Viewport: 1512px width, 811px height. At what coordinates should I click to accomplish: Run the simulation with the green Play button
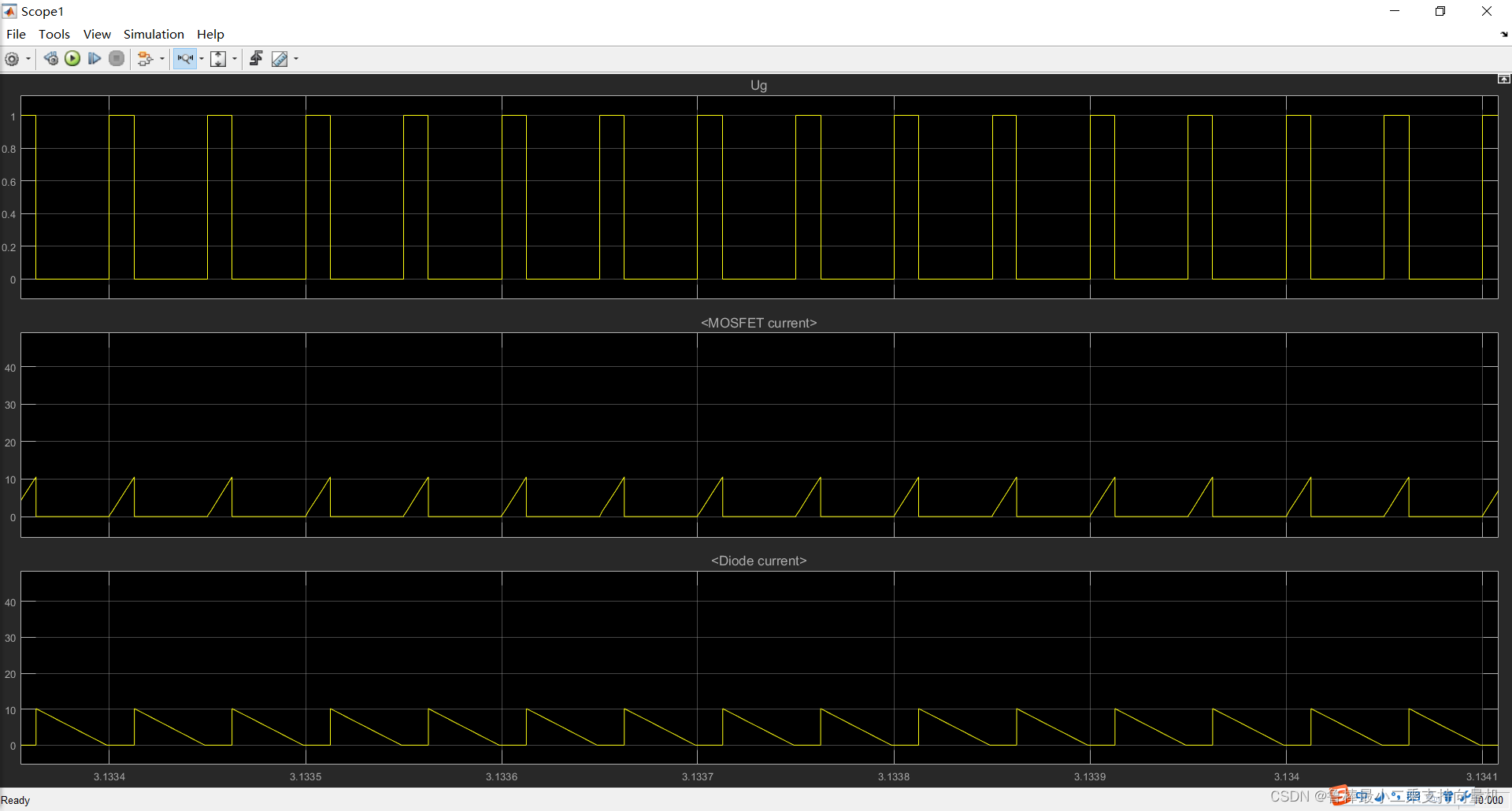tap(72, 59)
